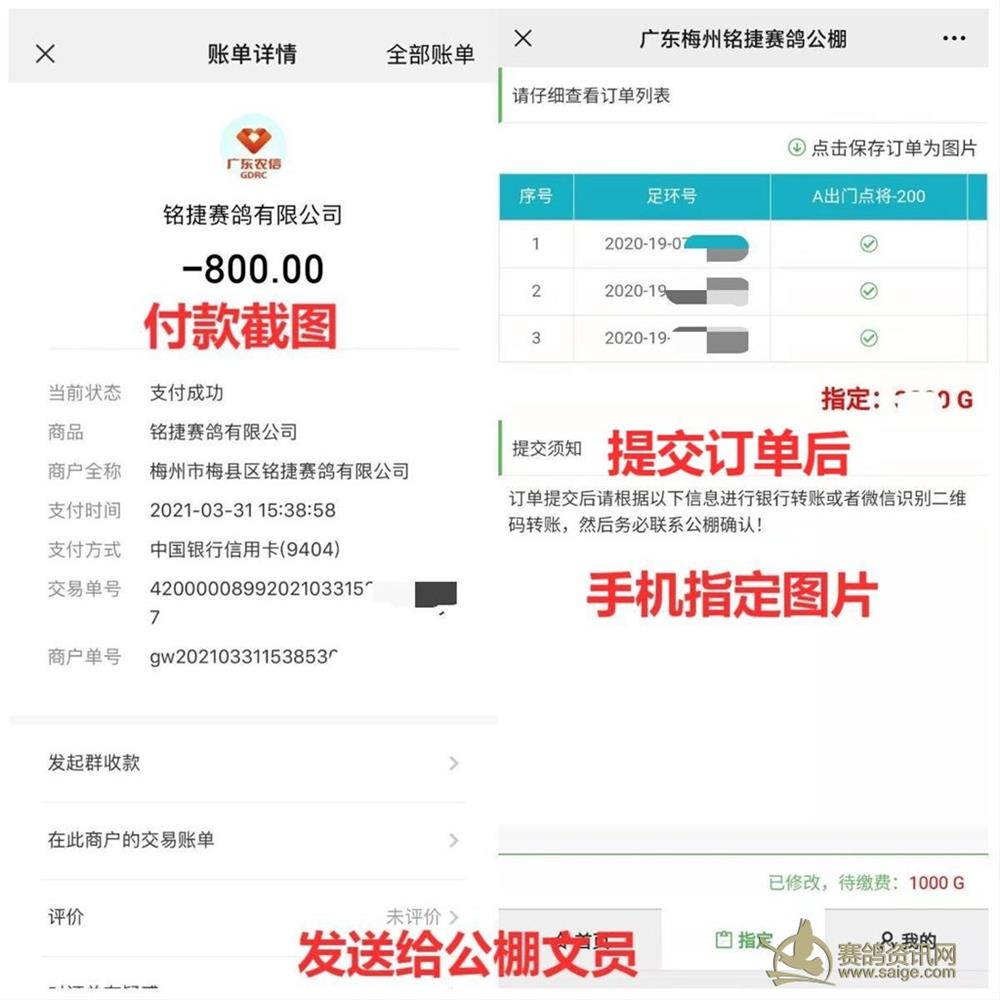Switch to the 指定 bottom tab

(744, 940)
